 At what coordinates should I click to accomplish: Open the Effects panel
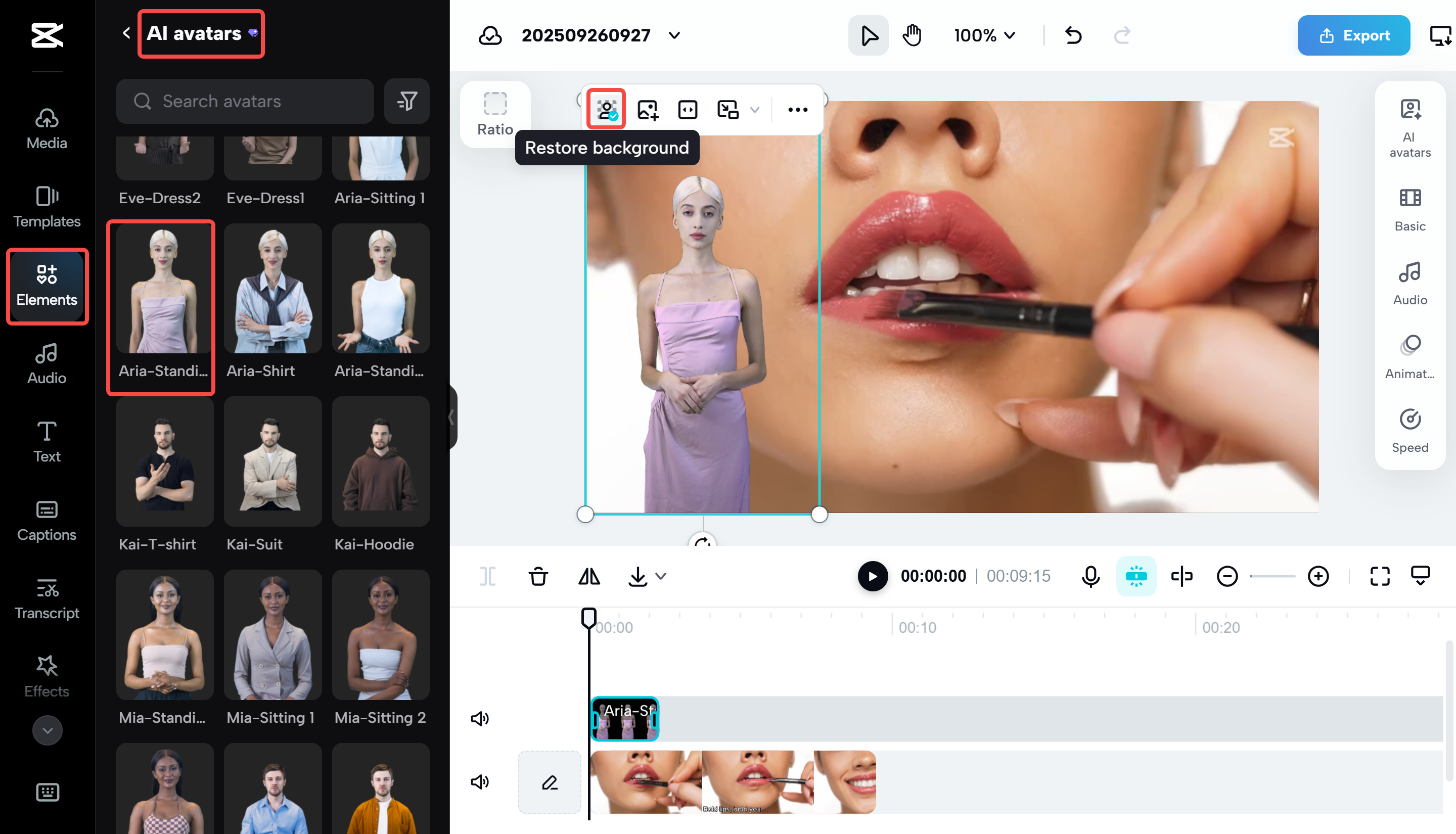click(47, 677)
